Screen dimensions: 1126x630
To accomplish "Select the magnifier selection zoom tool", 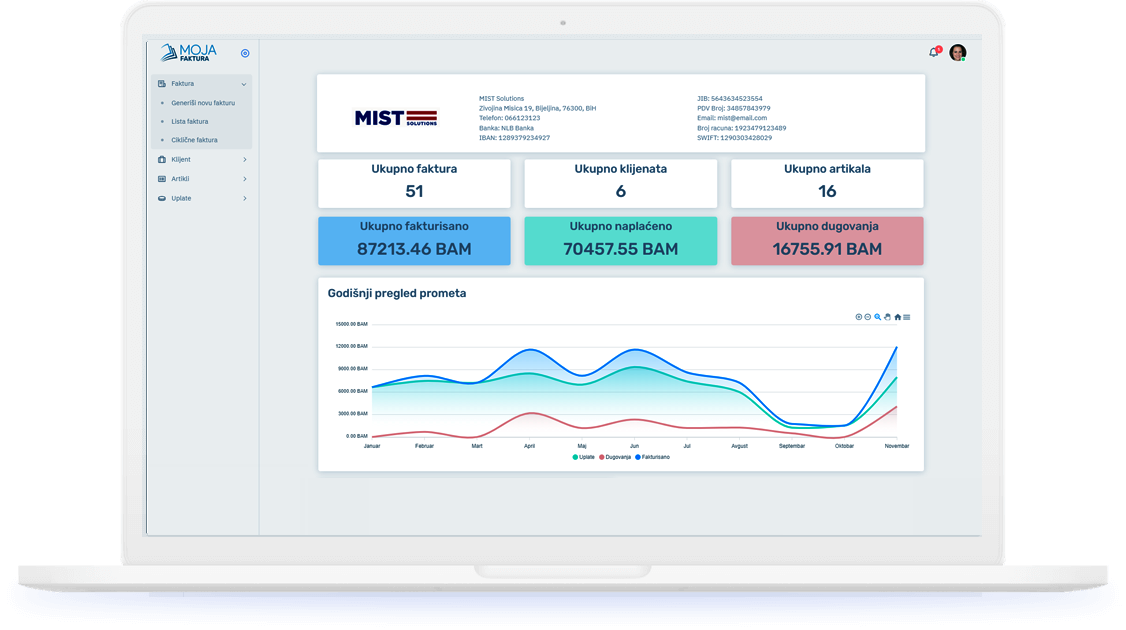I will tap(877, 317).
